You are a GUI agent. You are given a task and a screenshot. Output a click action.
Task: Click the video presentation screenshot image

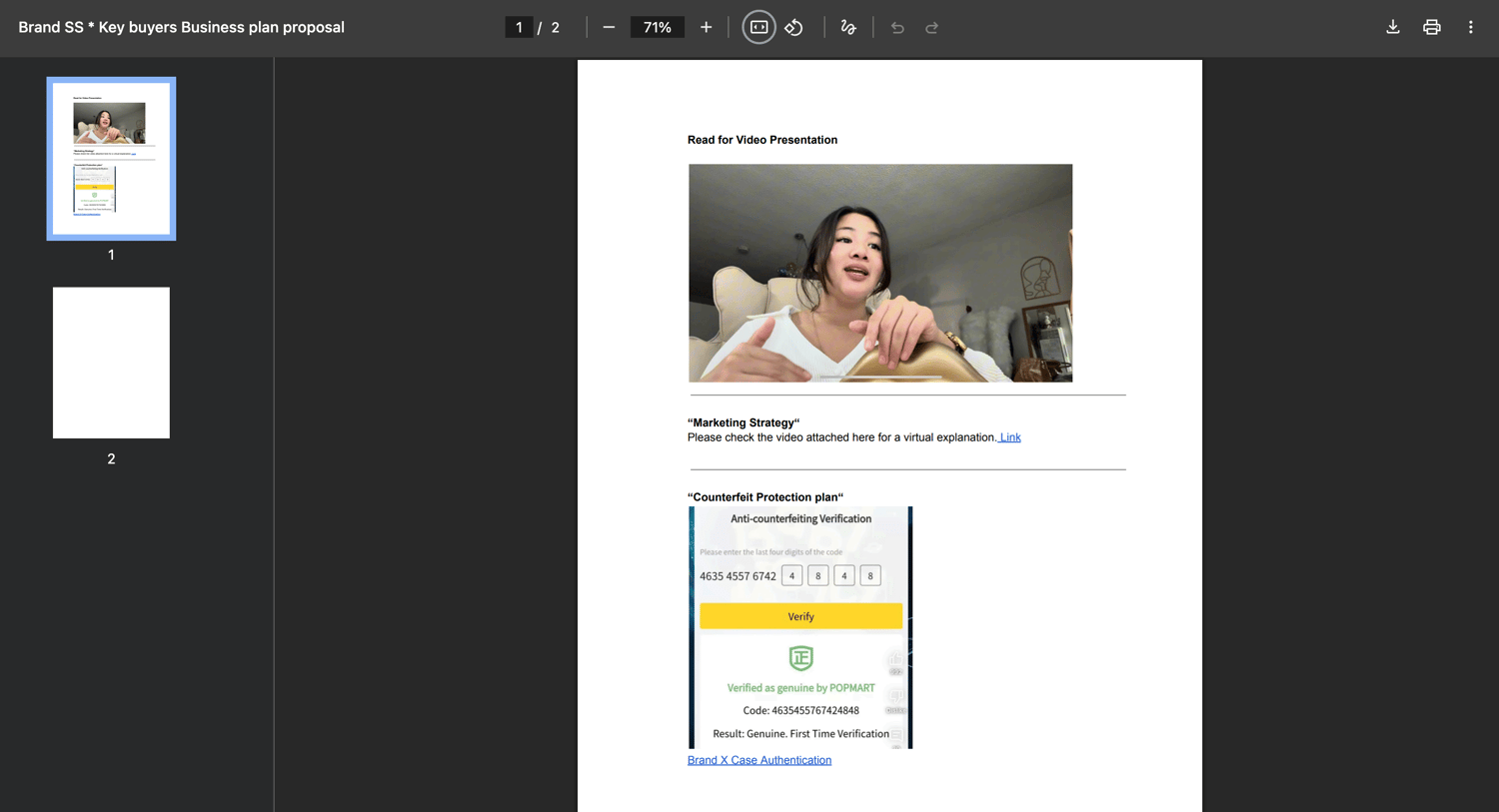(880, 273)
